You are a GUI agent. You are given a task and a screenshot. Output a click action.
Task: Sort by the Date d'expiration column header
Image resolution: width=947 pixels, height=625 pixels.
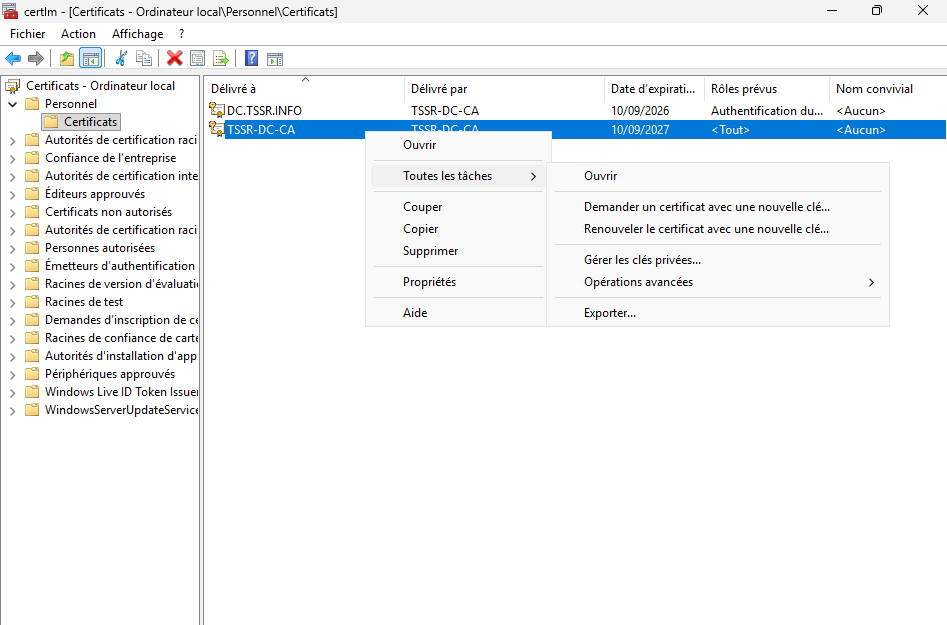pos(653,89)
